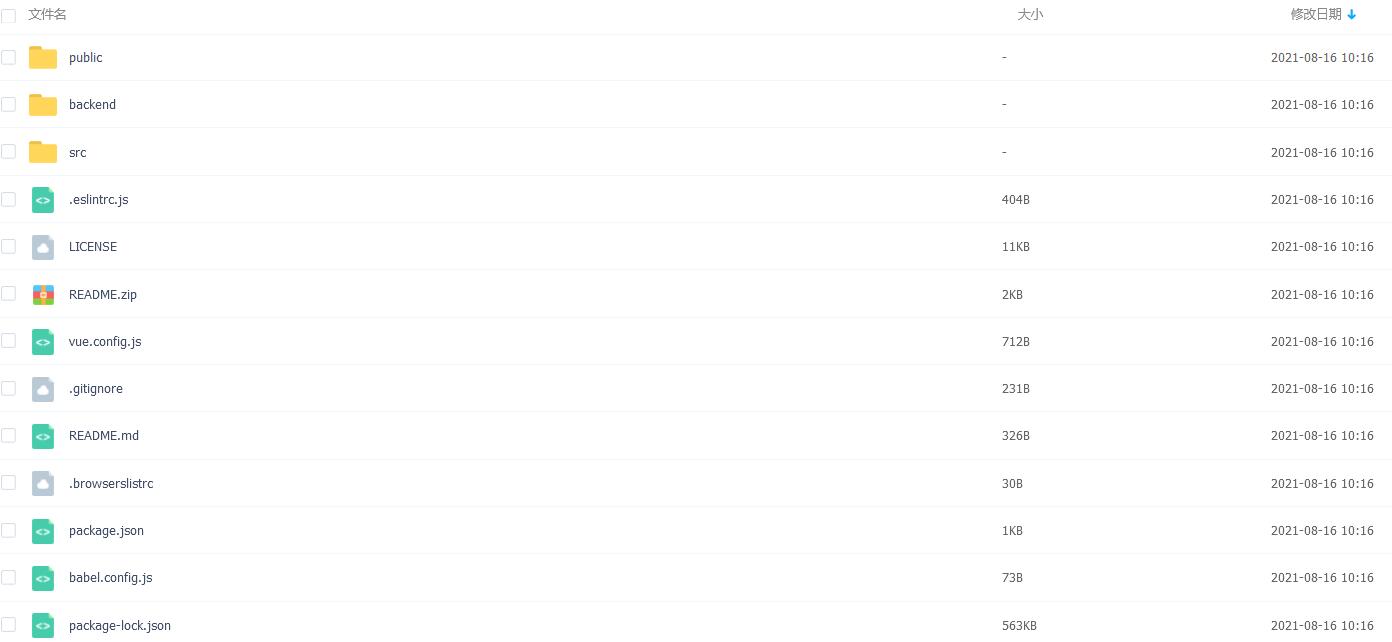Click the backend folder icon
This screenshot has width=1392, height=642.
(x=43, y=105)
